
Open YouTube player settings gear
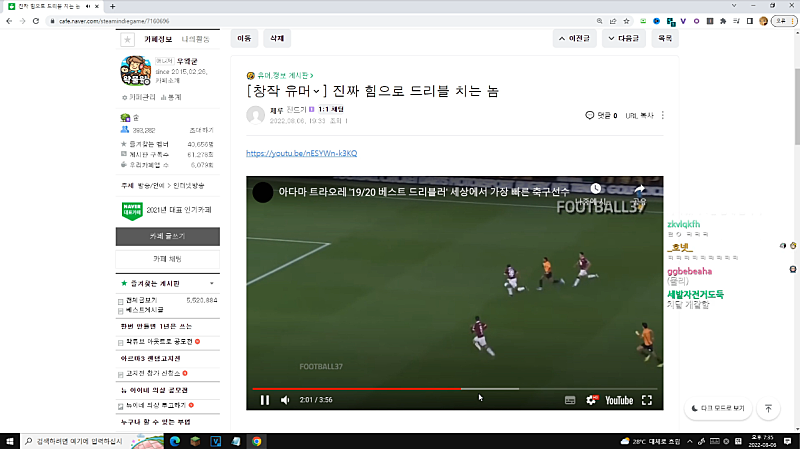coord(591,400)
